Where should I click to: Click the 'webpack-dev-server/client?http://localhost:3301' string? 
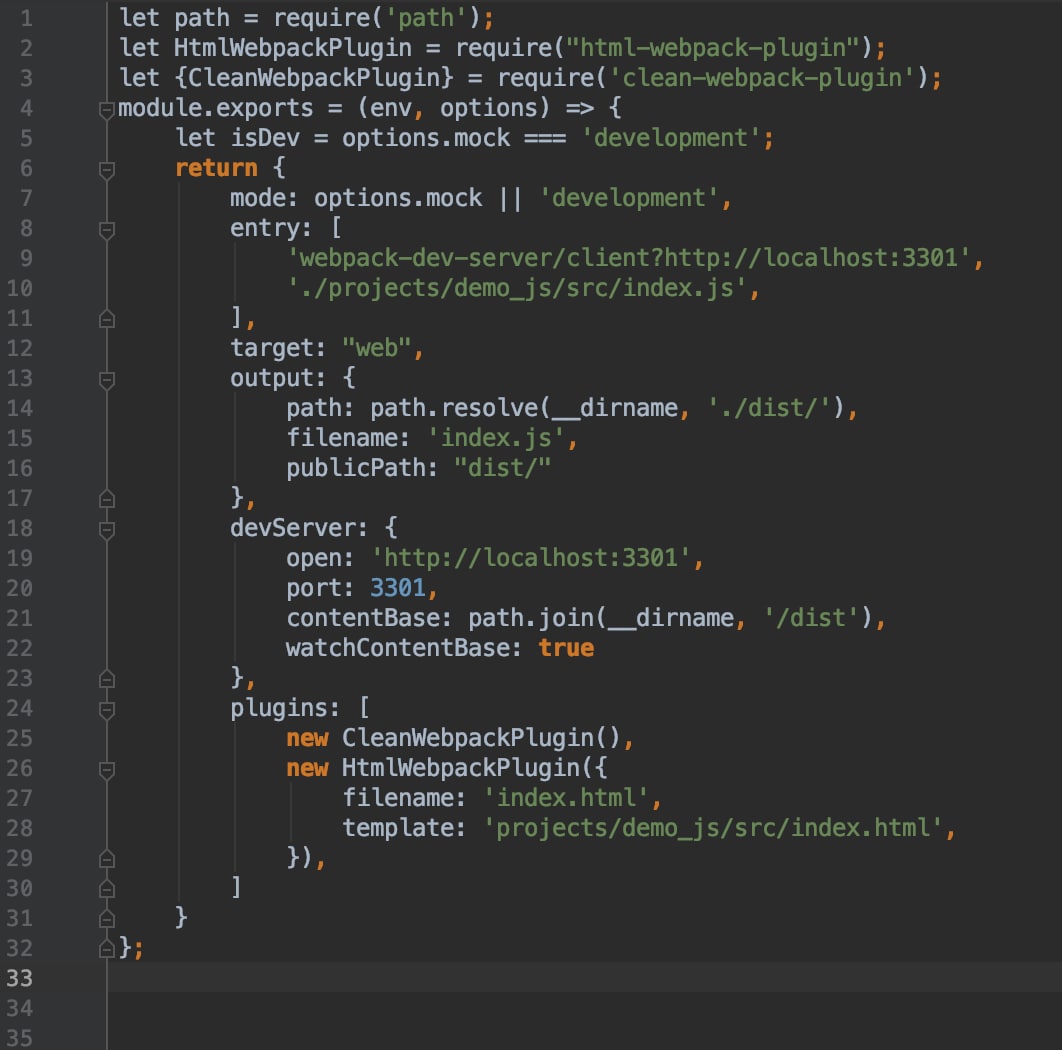click(629, 258)
